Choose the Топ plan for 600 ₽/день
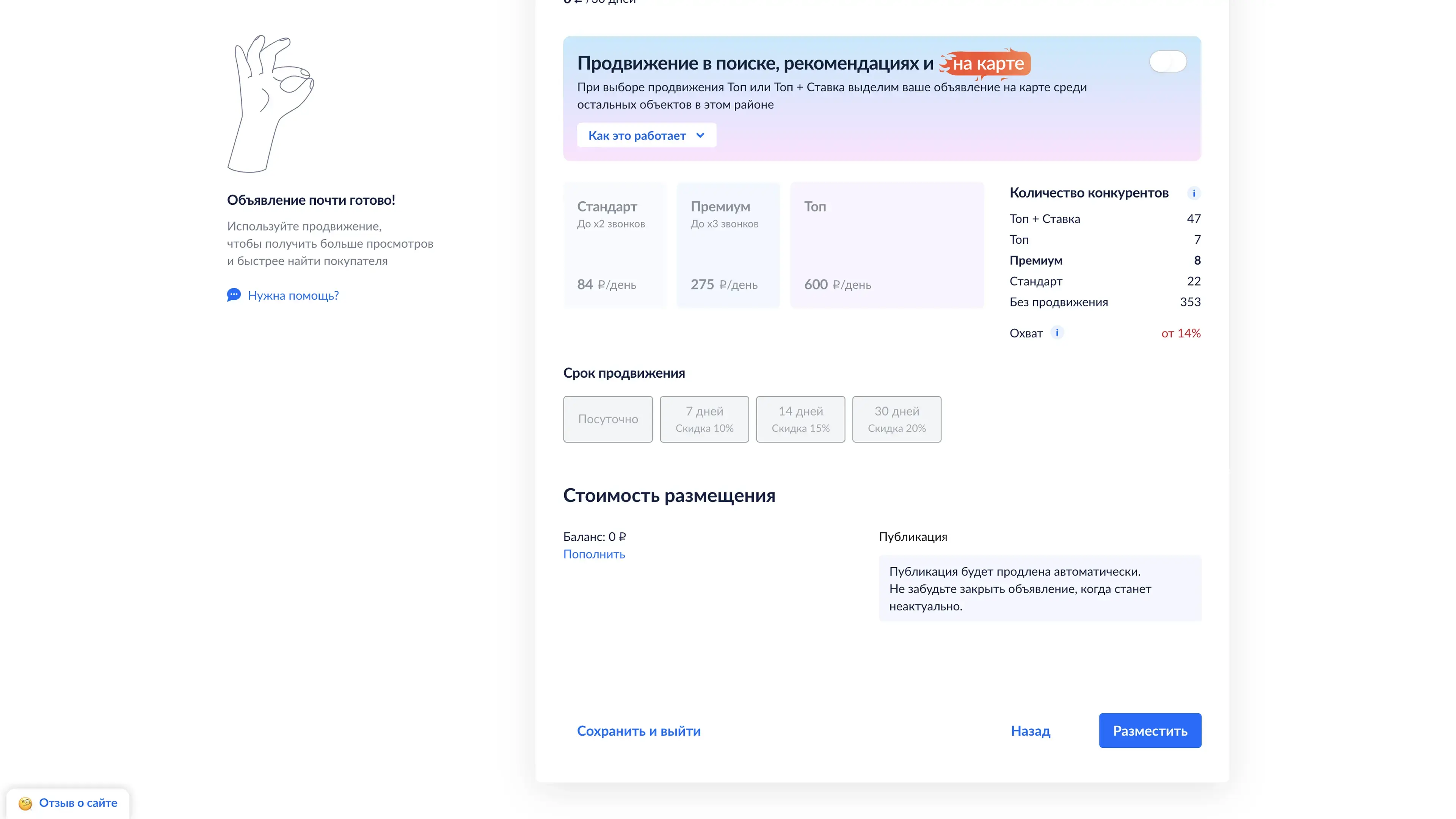This screenshot has height=819, width=1456. point(886,245)
